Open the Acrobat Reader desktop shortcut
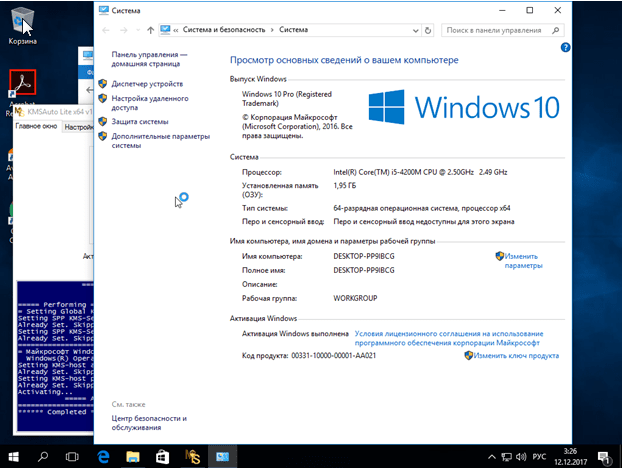This screenshot has width=622, height=468. click(x=22, y=82)
